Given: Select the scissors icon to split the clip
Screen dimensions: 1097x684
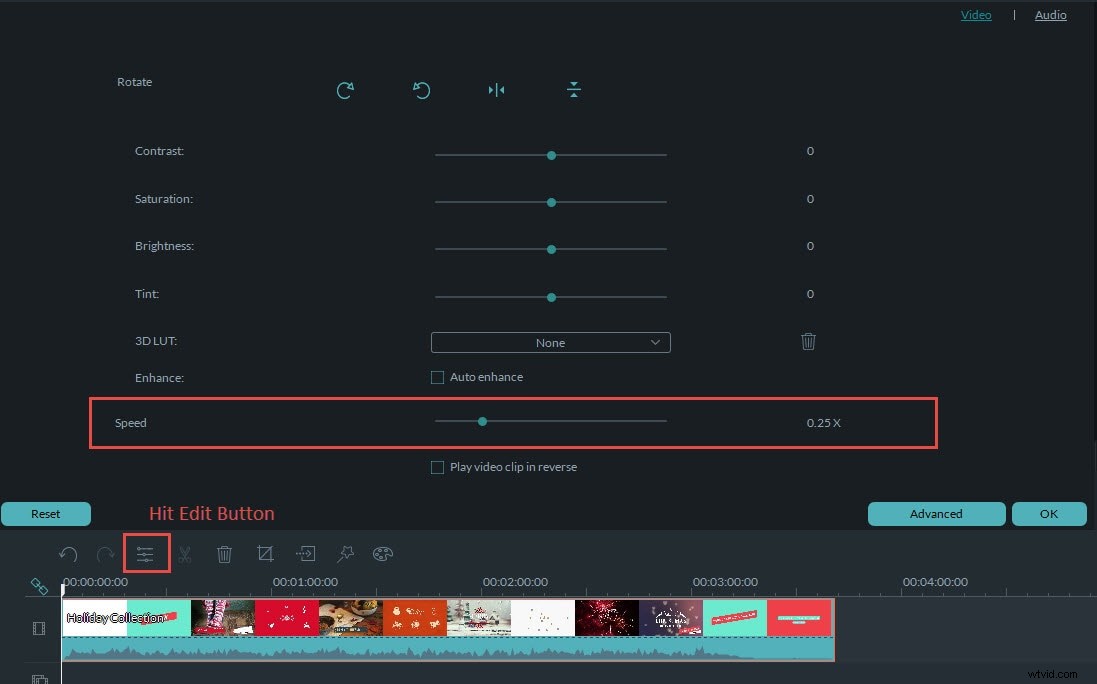Looking at the screenshot, I should point(186,553).
